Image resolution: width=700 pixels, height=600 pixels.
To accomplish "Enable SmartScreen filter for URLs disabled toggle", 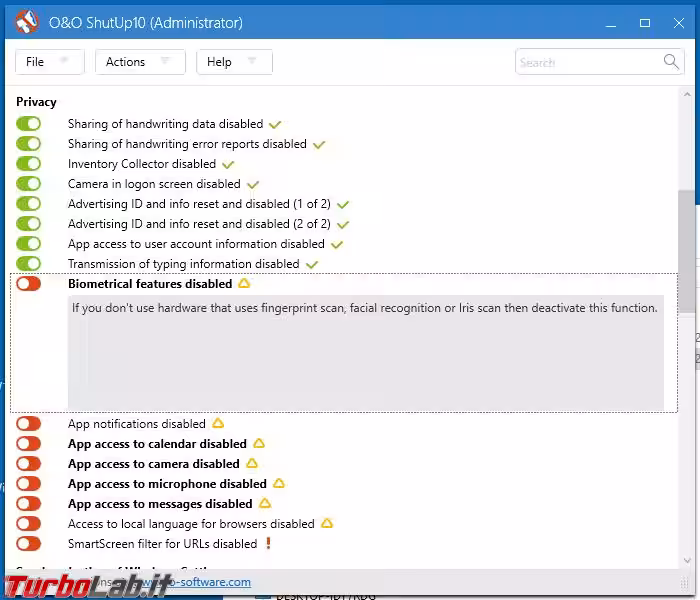I will point(29,544).
